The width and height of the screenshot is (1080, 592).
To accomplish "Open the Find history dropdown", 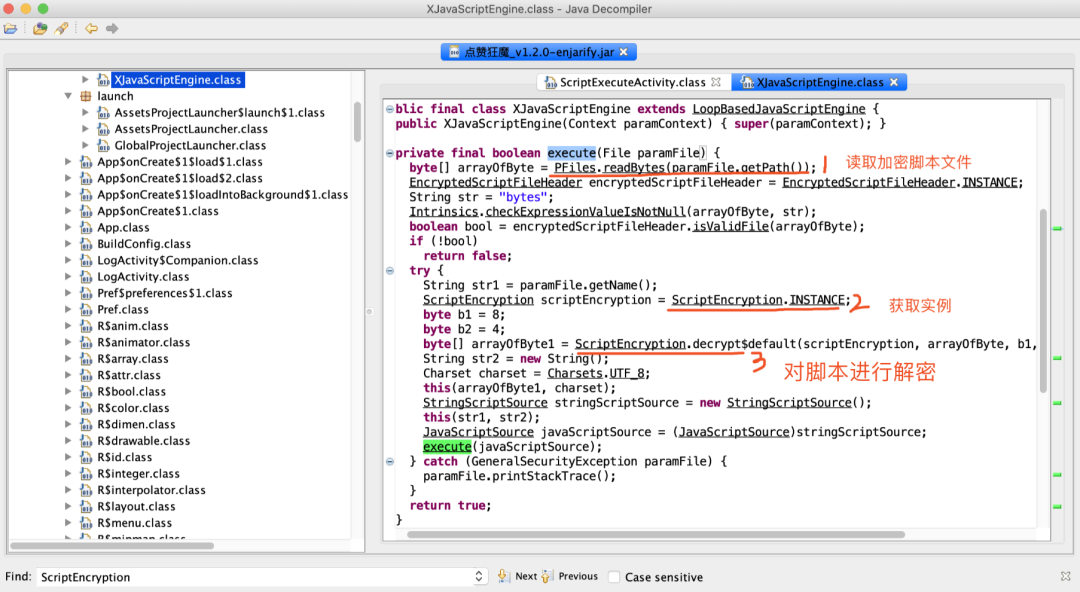I will point(479,577).
